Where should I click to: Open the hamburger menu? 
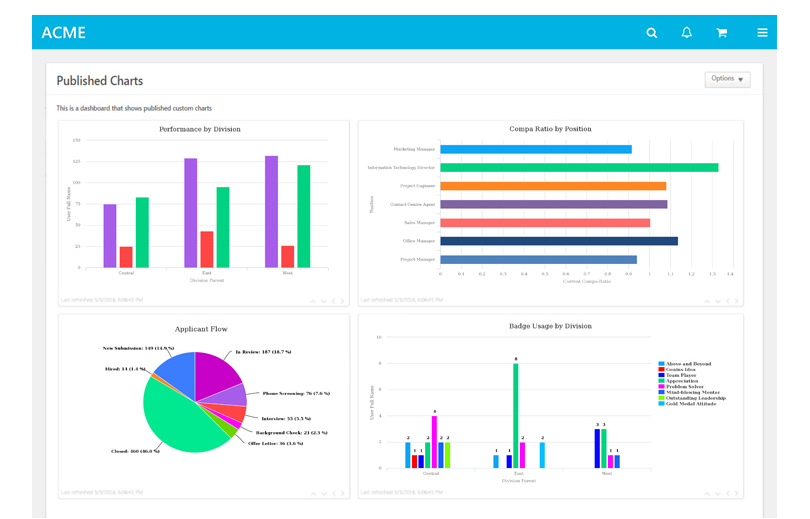pyautogui.click(x=762, y=33)
